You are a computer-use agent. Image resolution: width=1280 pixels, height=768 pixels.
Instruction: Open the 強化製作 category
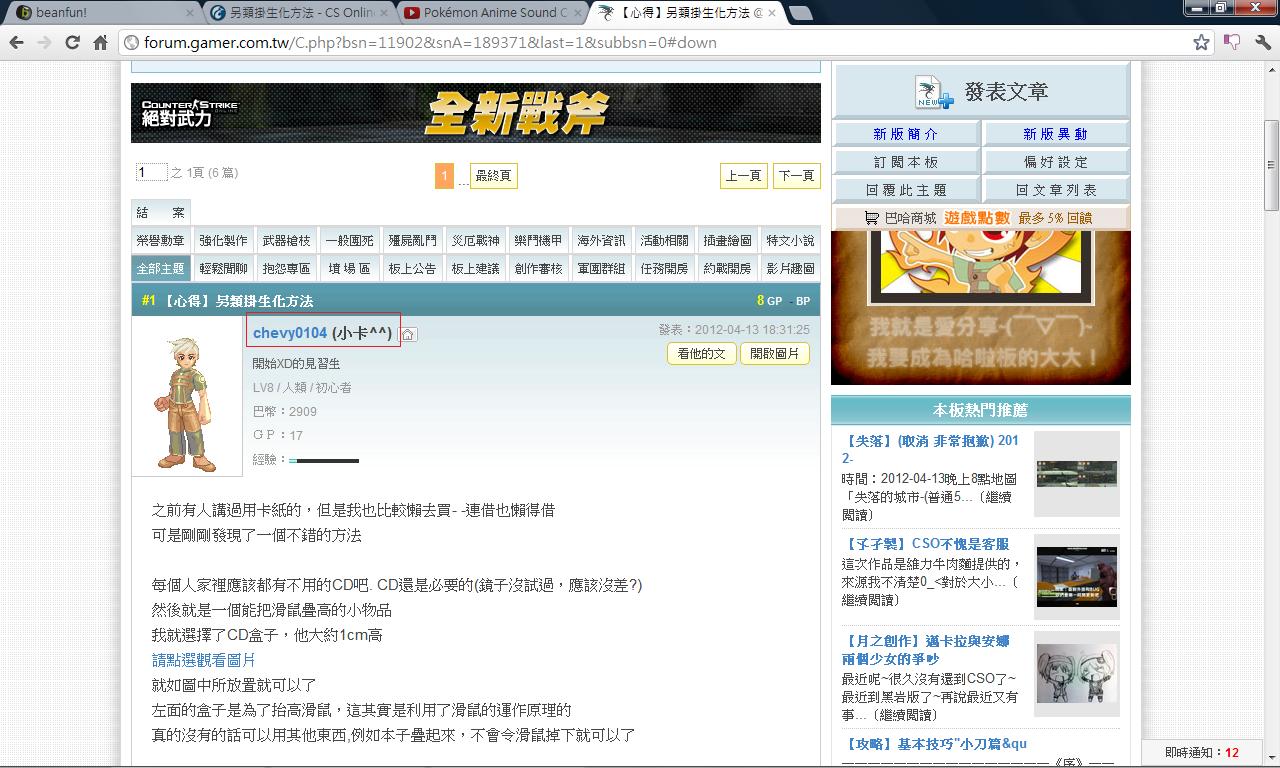(223, 240)
